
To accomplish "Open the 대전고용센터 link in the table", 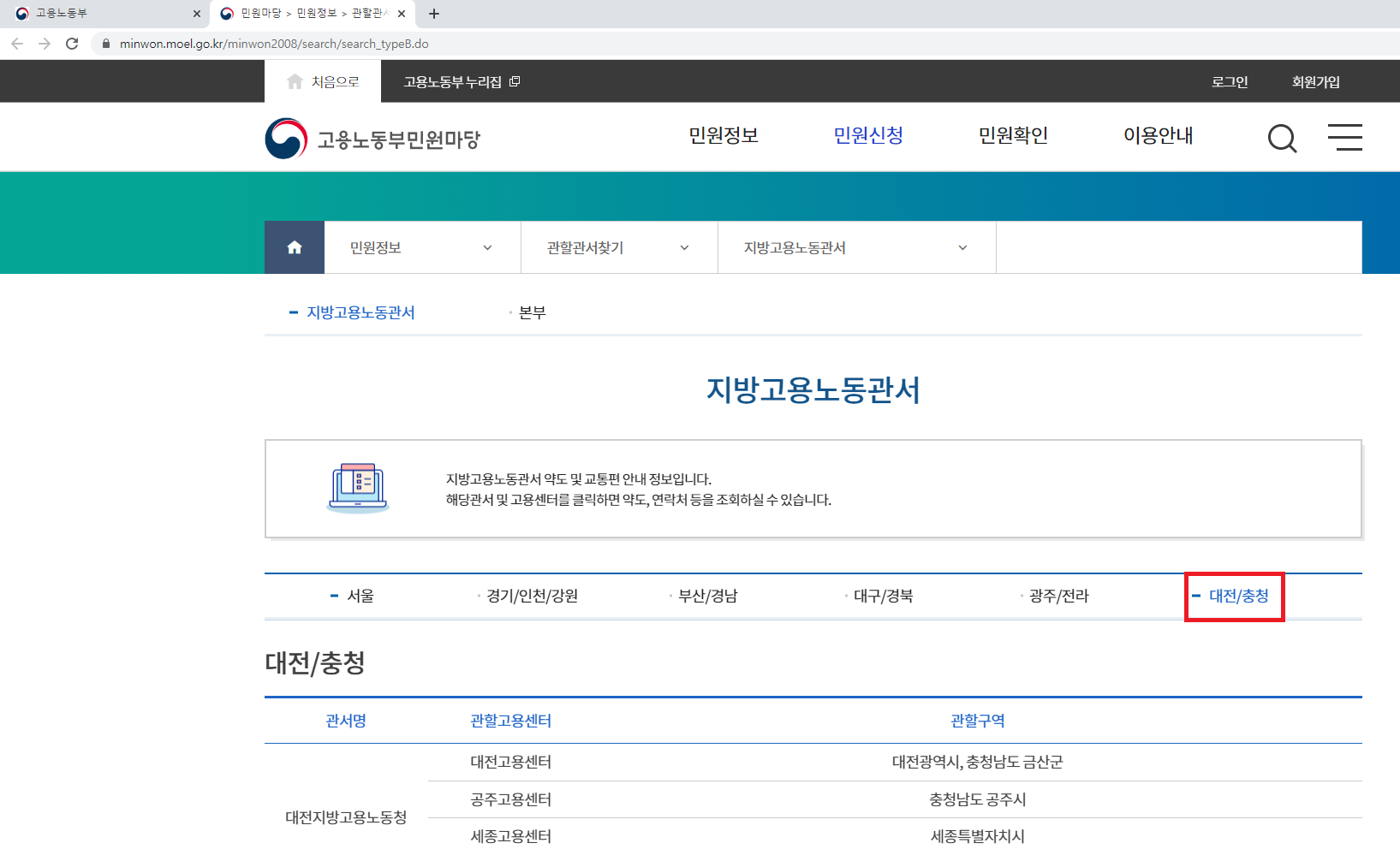I will pos(511,762).
